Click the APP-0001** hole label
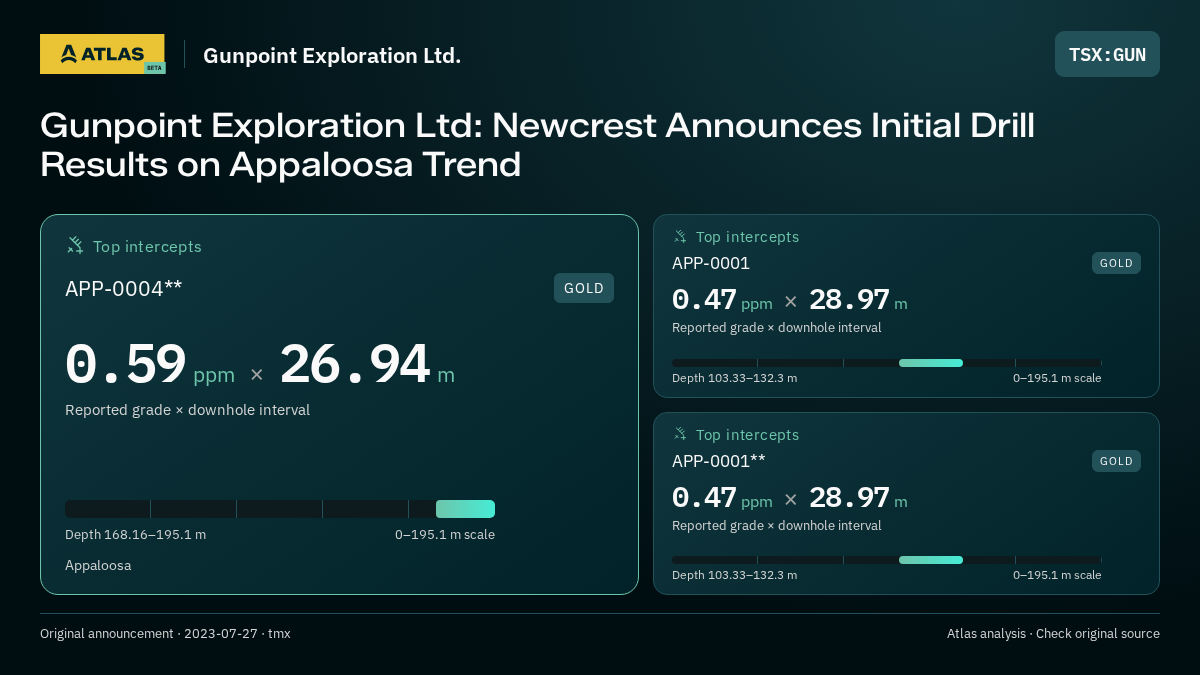Screen dimensions: 1200x675 click(719, 461)
